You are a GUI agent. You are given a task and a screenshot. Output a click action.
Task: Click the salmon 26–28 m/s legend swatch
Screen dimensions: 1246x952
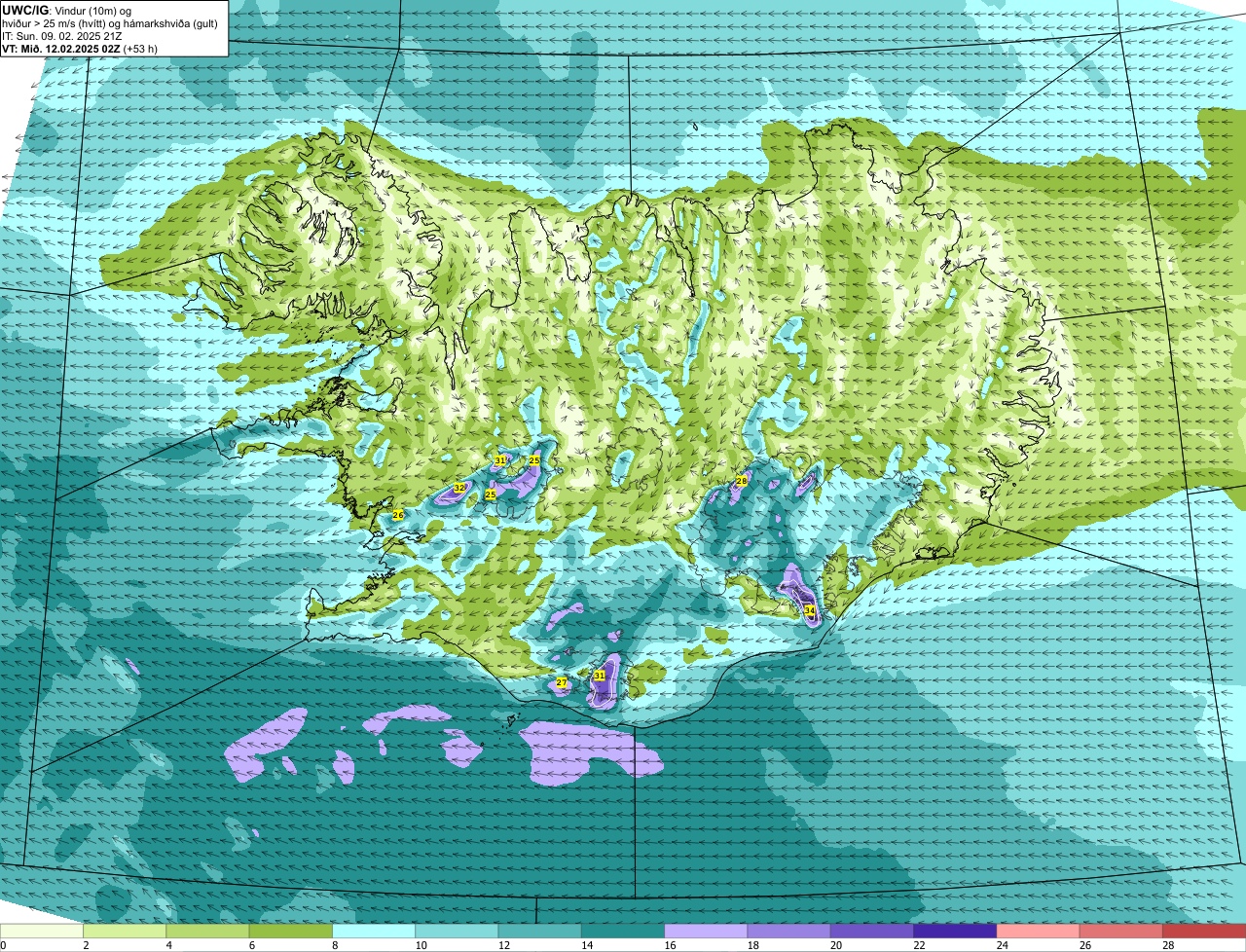(1121, 932)
